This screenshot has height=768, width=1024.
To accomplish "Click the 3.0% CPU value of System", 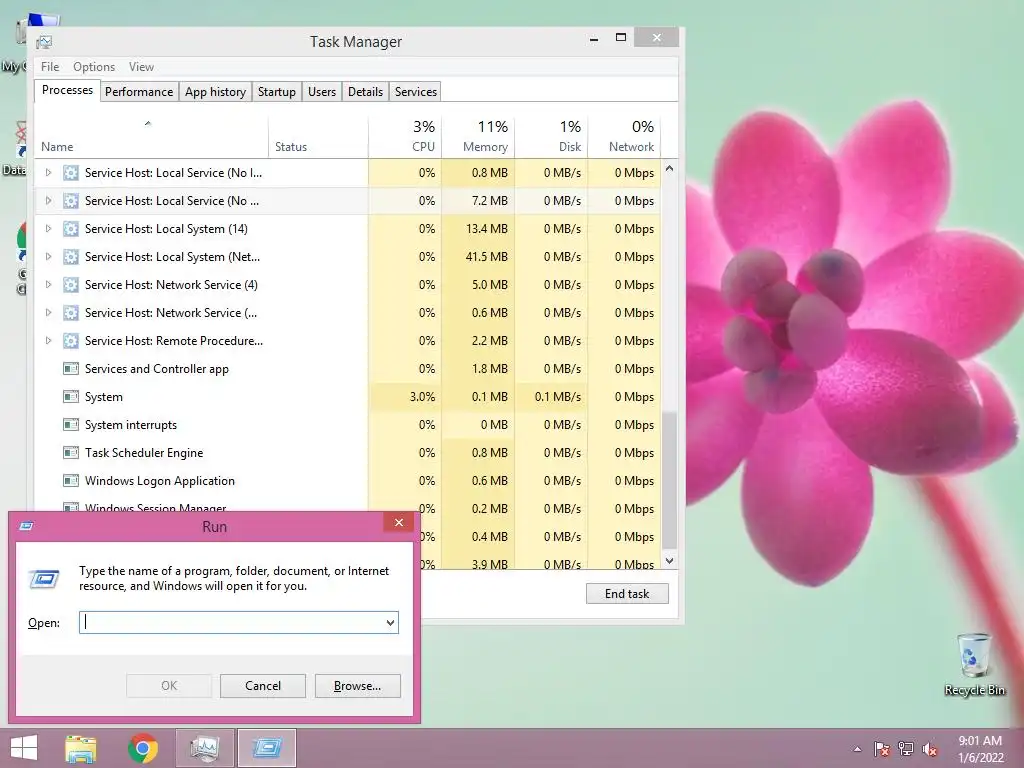I will (x=422, y=397).
